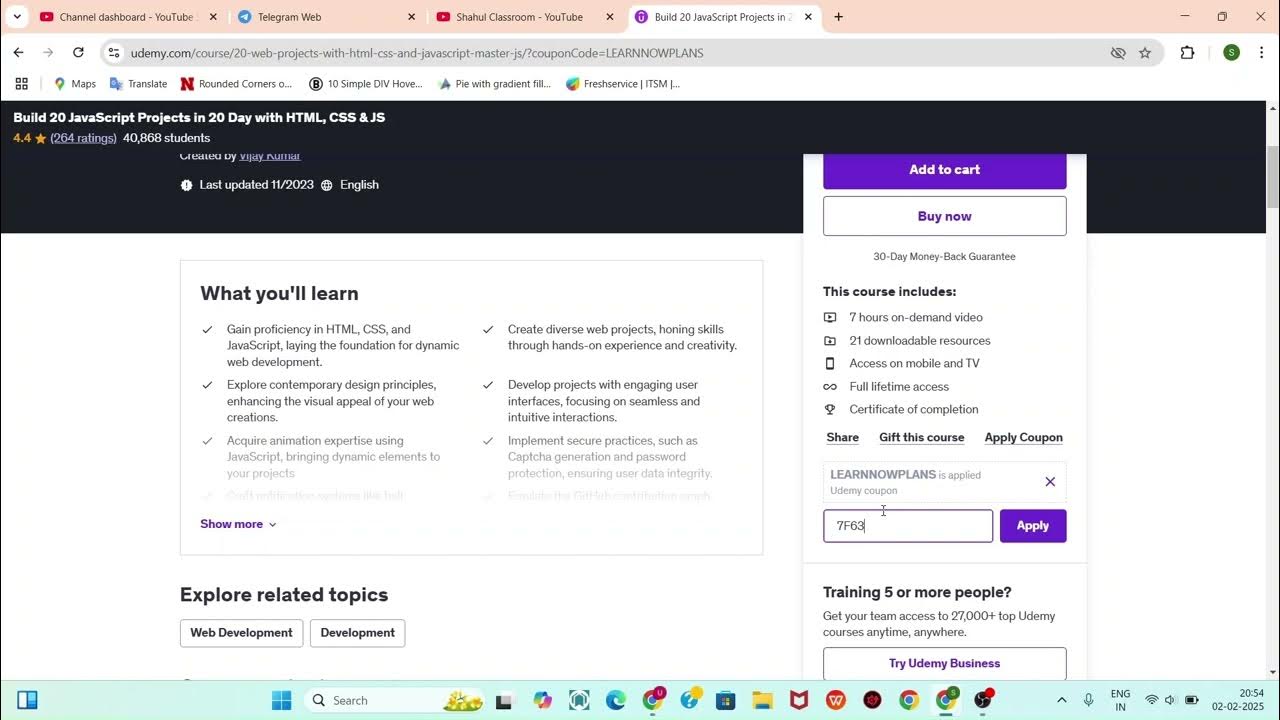Open Maps bookmark
This screenshot has height=720, width=1280.
(x=75, y=84)
